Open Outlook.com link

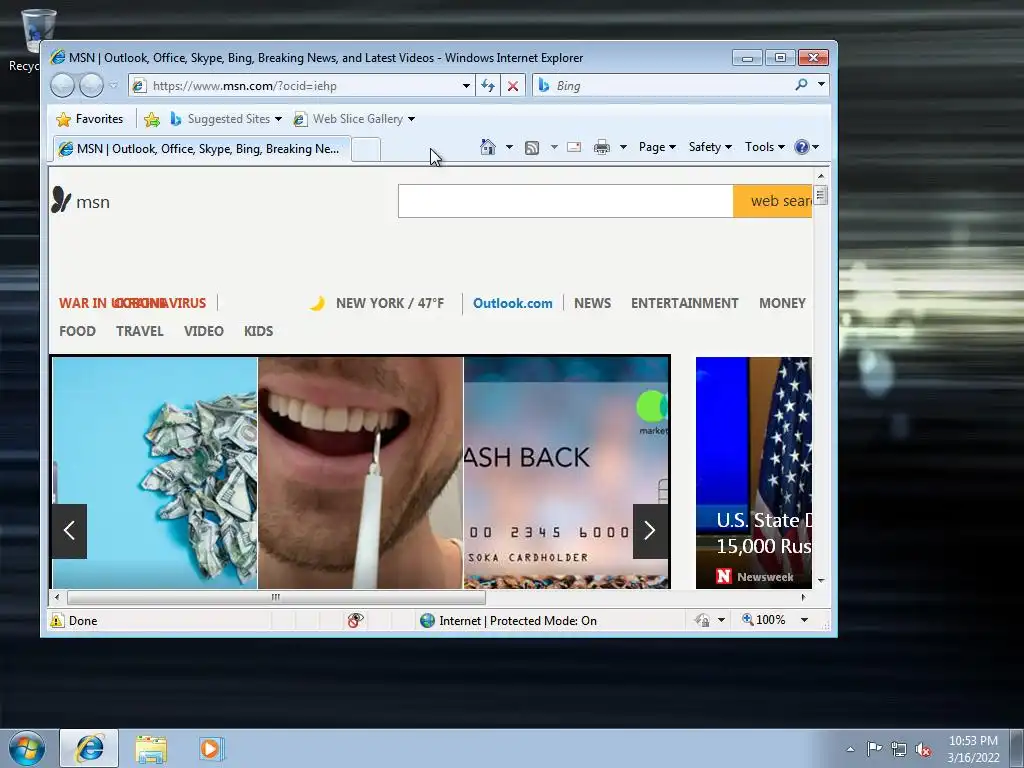[x=513, y=303]
